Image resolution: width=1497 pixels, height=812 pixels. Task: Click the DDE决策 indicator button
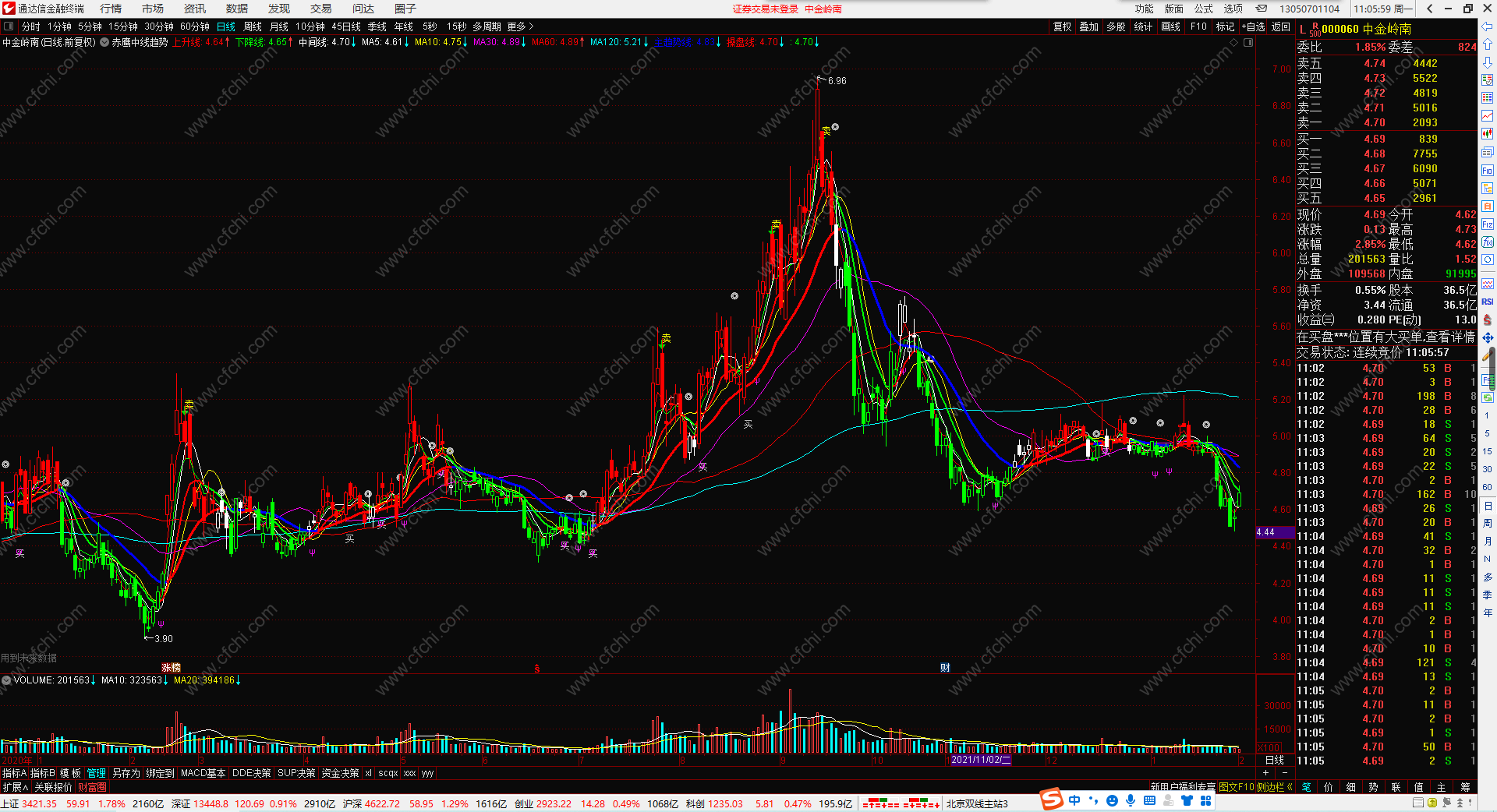252,773
